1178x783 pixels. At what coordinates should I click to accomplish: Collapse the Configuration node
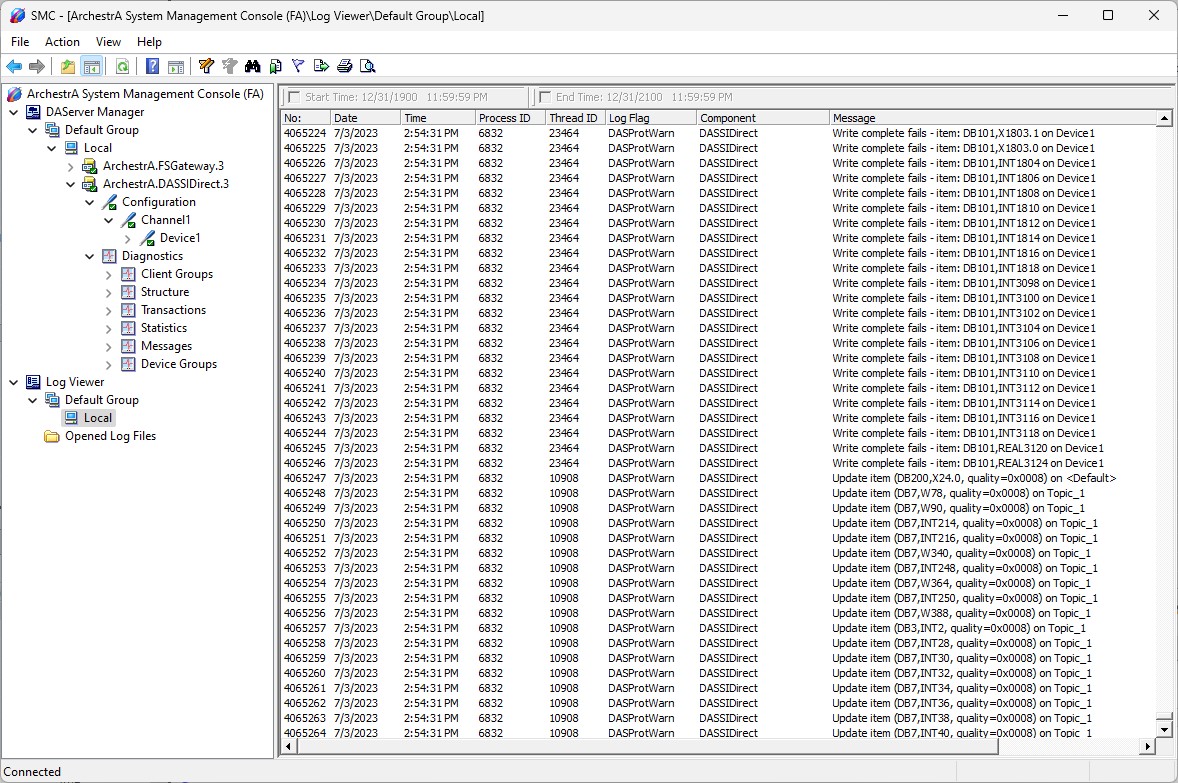(89, 202)
